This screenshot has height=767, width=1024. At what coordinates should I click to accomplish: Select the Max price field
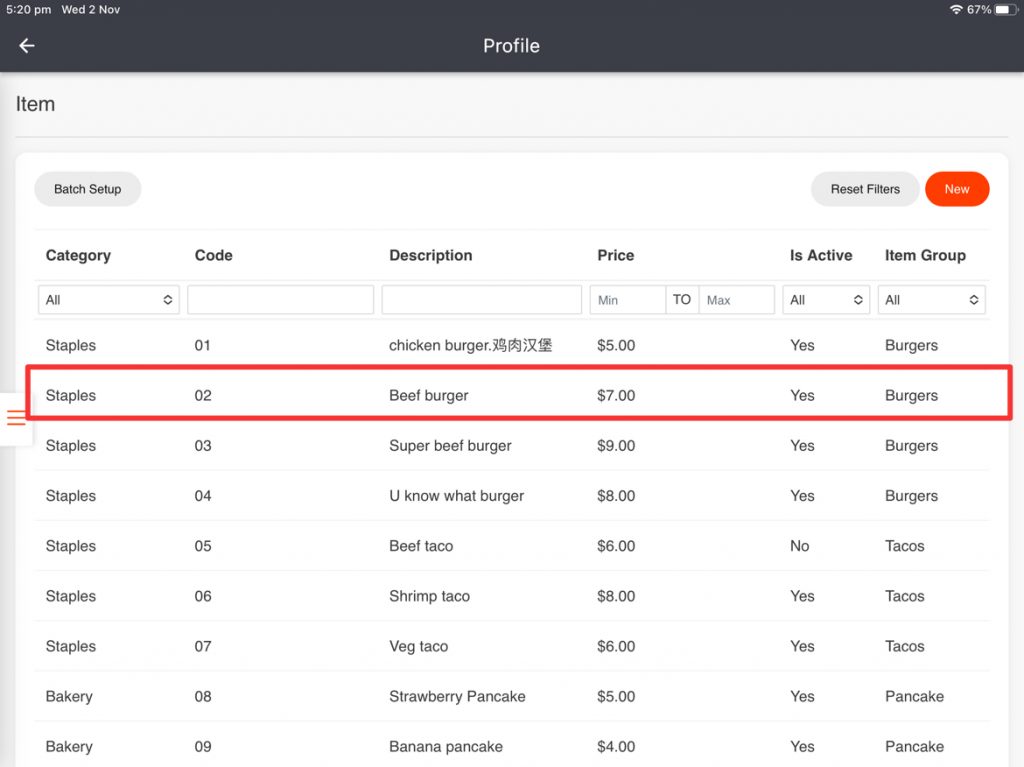pos(736,300)
